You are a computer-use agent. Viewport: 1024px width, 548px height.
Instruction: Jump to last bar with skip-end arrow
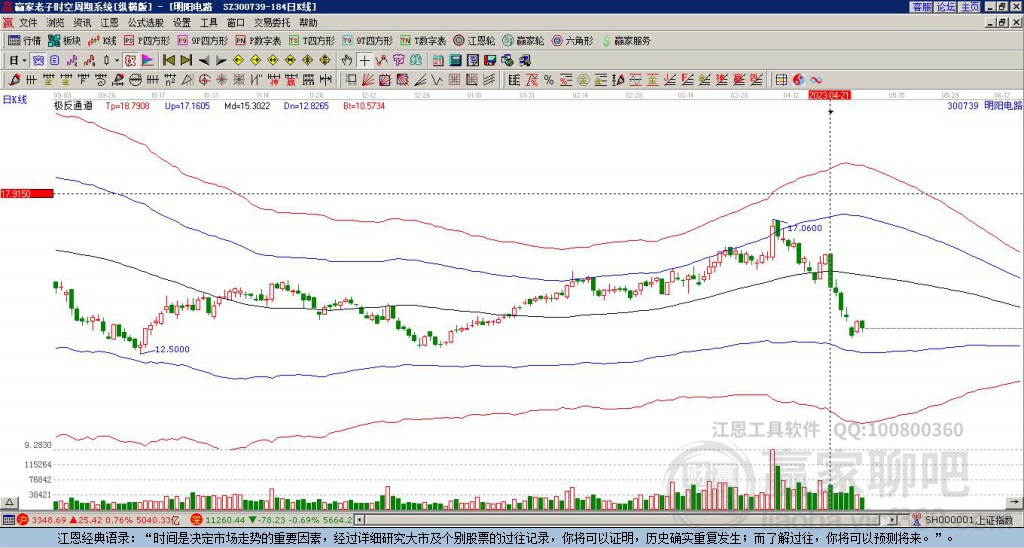[186, 60]
